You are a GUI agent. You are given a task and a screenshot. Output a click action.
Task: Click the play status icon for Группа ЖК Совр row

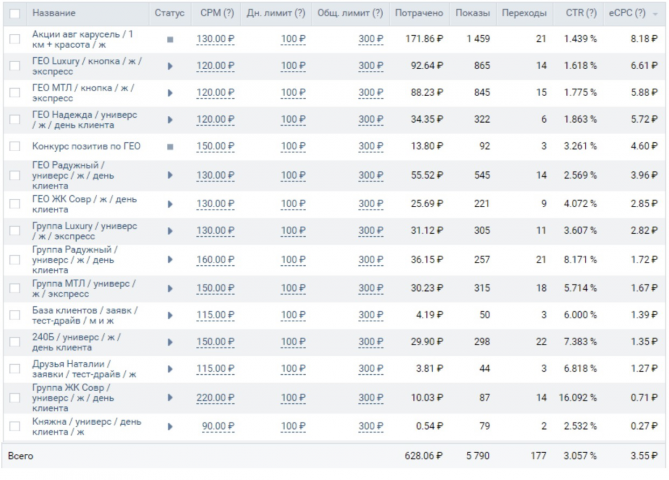(170, 398)
